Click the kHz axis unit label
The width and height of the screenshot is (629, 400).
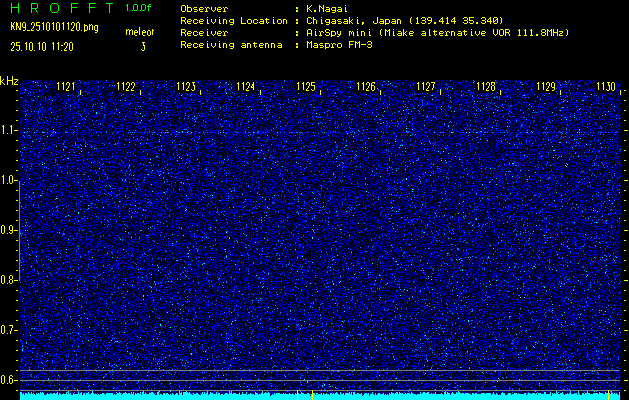9,80
